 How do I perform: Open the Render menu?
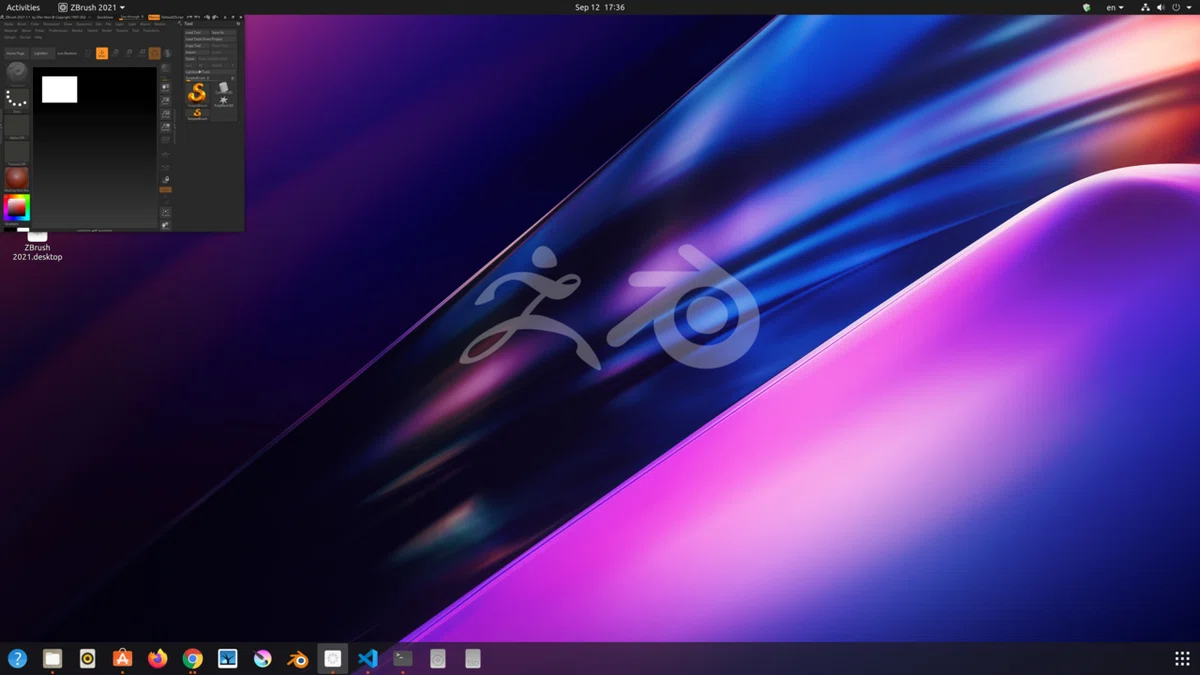coord(77,30)
